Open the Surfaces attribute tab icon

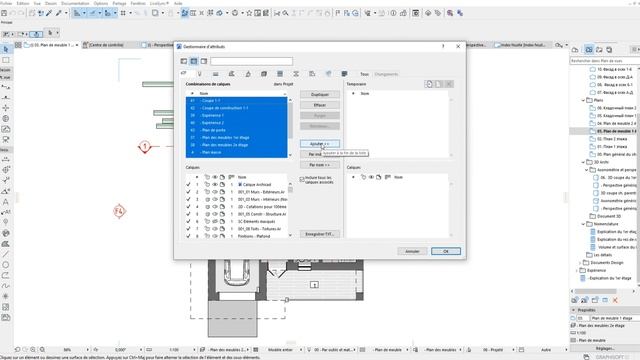(248, 74)
